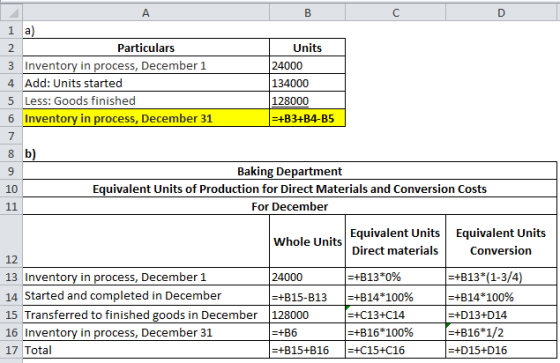Select the '=+B16*100%' formula cell
This screenshot has height=363, width=560.
395,332
